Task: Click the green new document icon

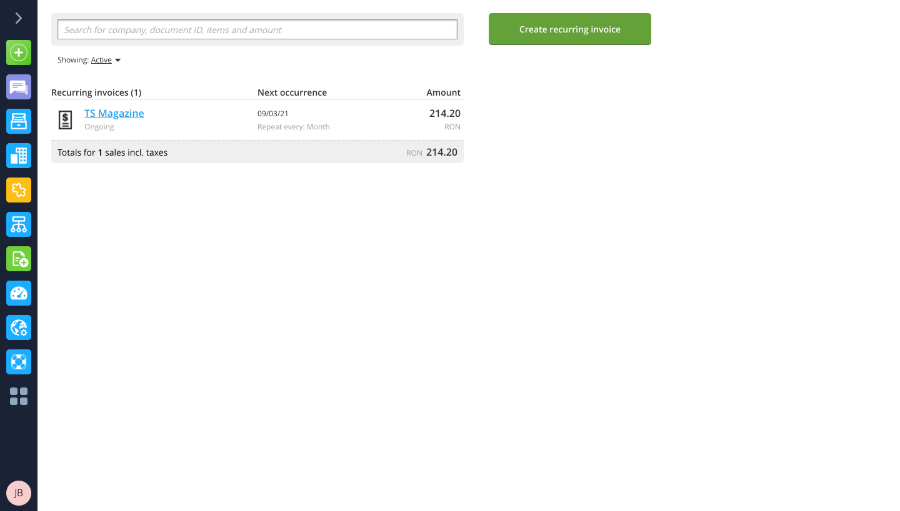Action: pos(18,259)
